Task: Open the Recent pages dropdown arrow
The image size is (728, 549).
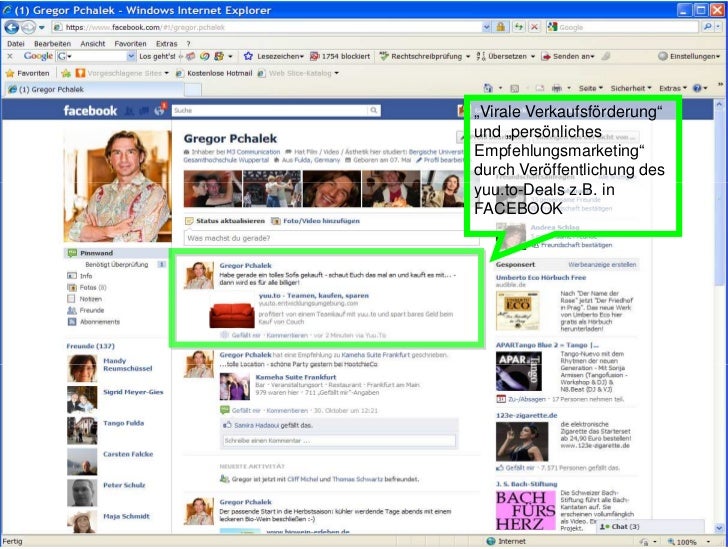Action: point(42,27)
